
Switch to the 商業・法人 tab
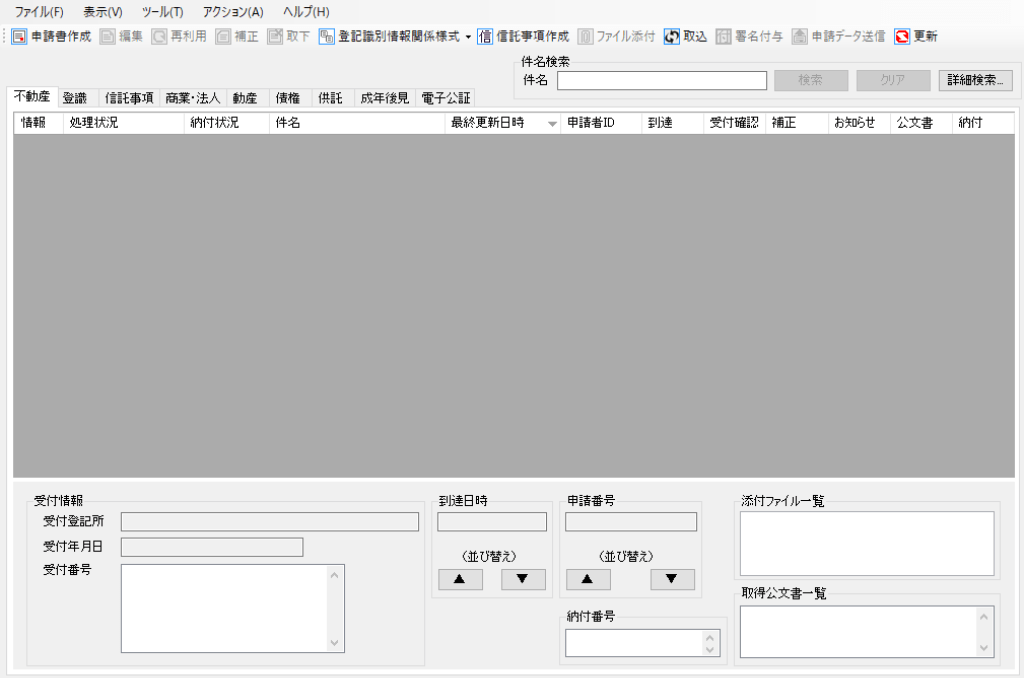click(x=193, y=98)
